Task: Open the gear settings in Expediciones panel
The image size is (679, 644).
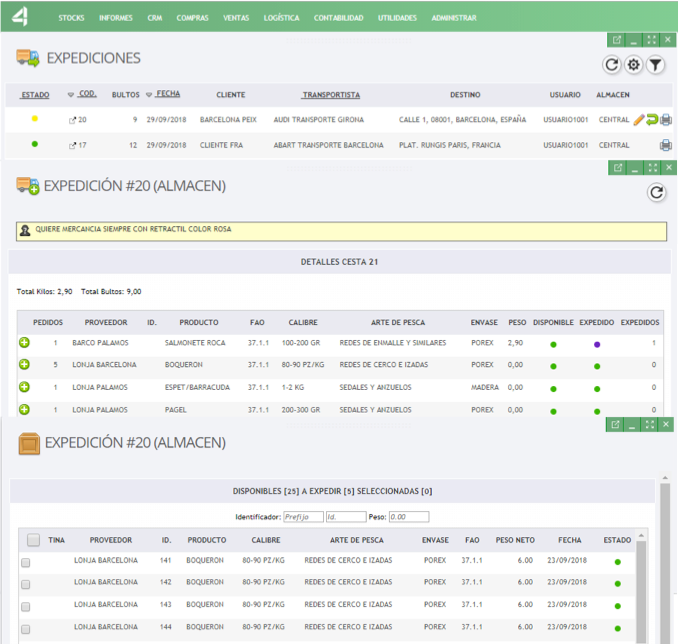Action: (x=634, y=66)
